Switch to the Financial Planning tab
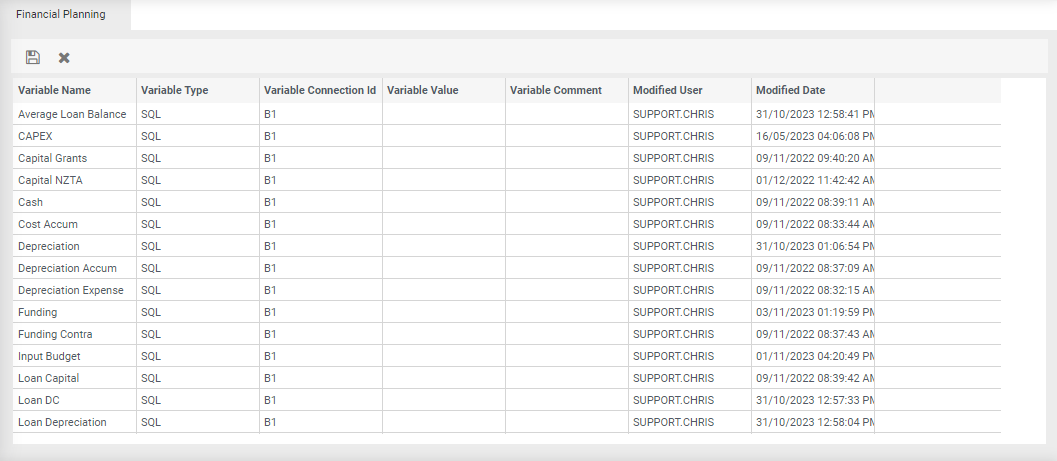This screenshot has height=461, width=1057. (61, 15)
